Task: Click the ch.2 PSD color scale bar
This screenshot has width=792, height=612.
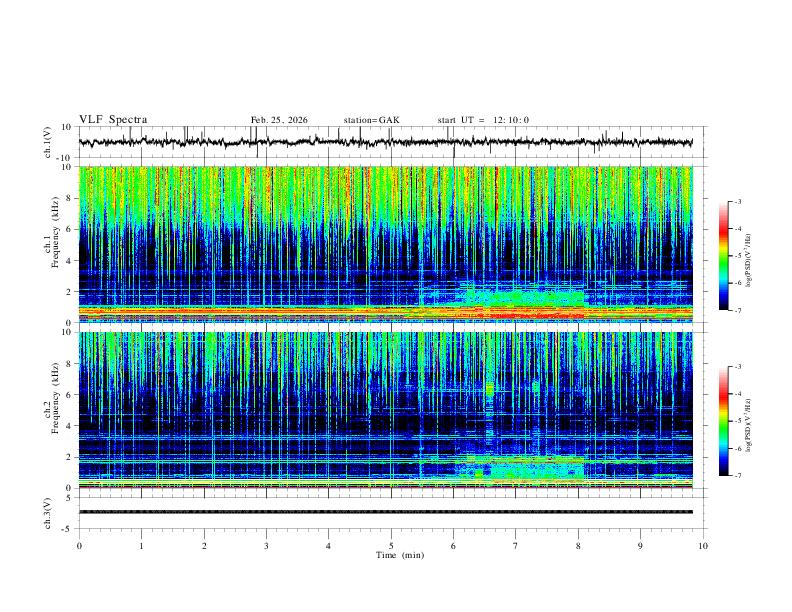Action: [723, 421]
